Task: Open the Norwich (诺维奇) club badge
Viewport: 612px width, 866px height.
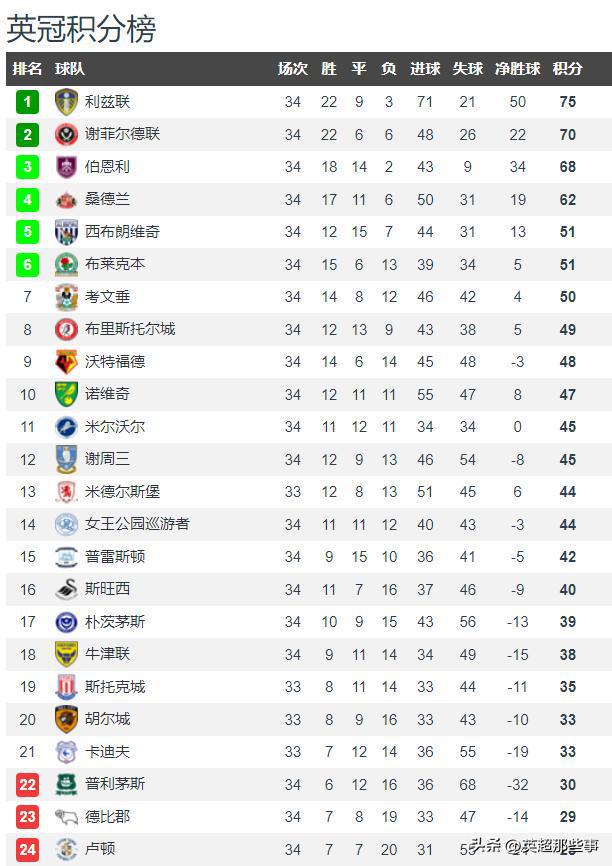Action: 66,394
